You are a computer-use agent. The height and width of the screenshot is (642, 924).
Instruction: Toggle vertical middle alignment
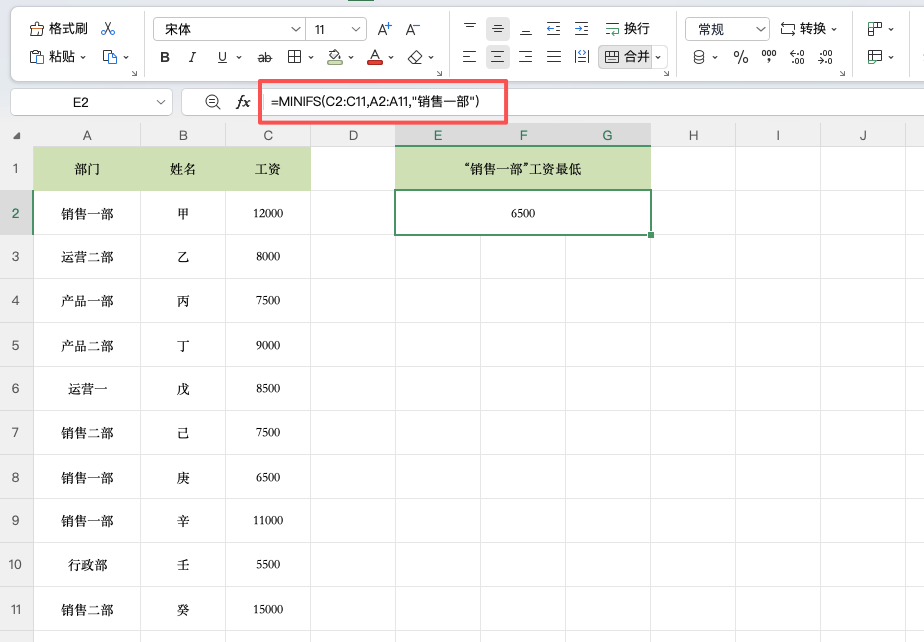(498, 29)
